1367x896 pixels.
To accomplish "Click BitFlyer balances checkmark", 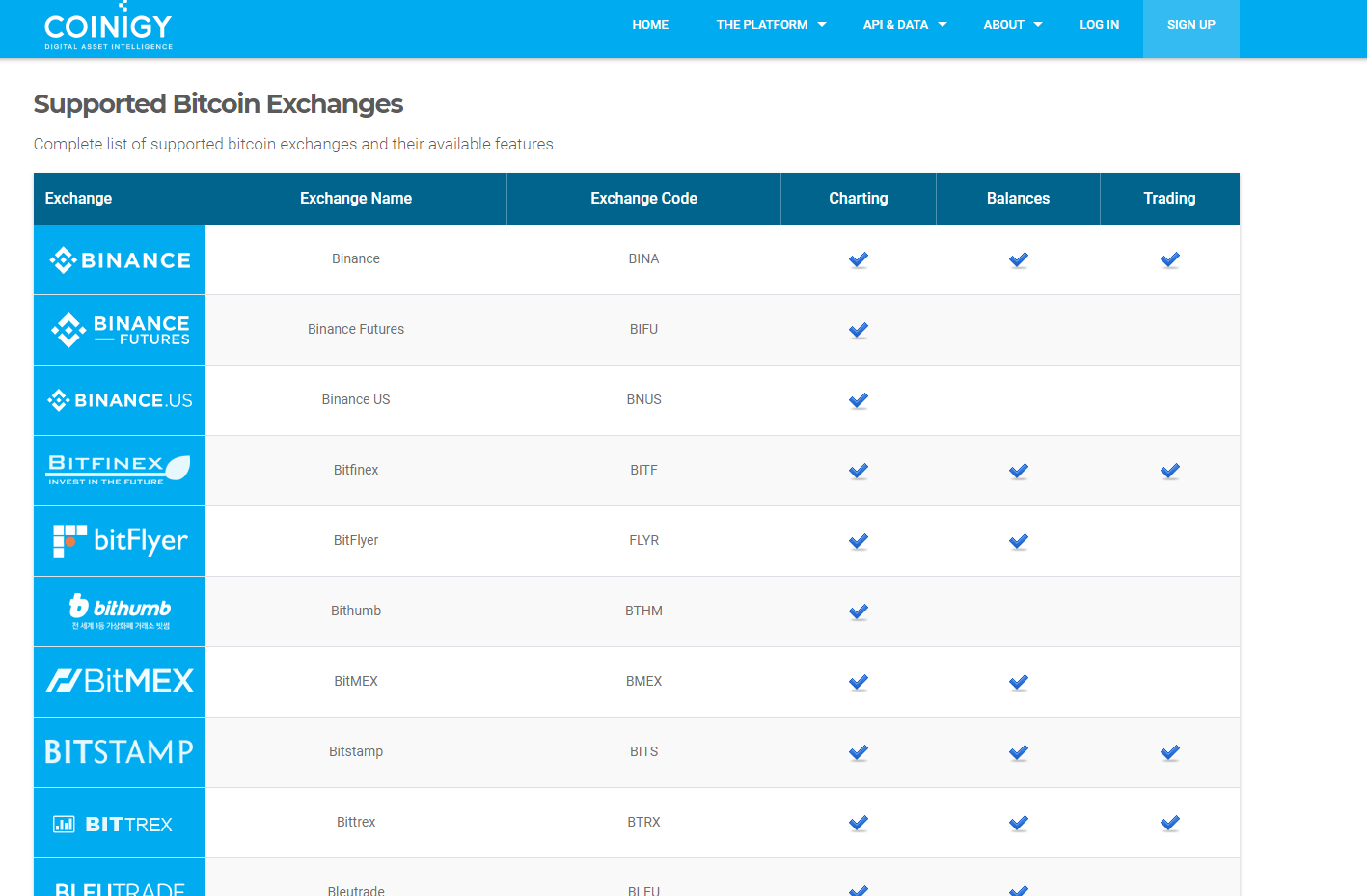I will [x=1019, y=541].
